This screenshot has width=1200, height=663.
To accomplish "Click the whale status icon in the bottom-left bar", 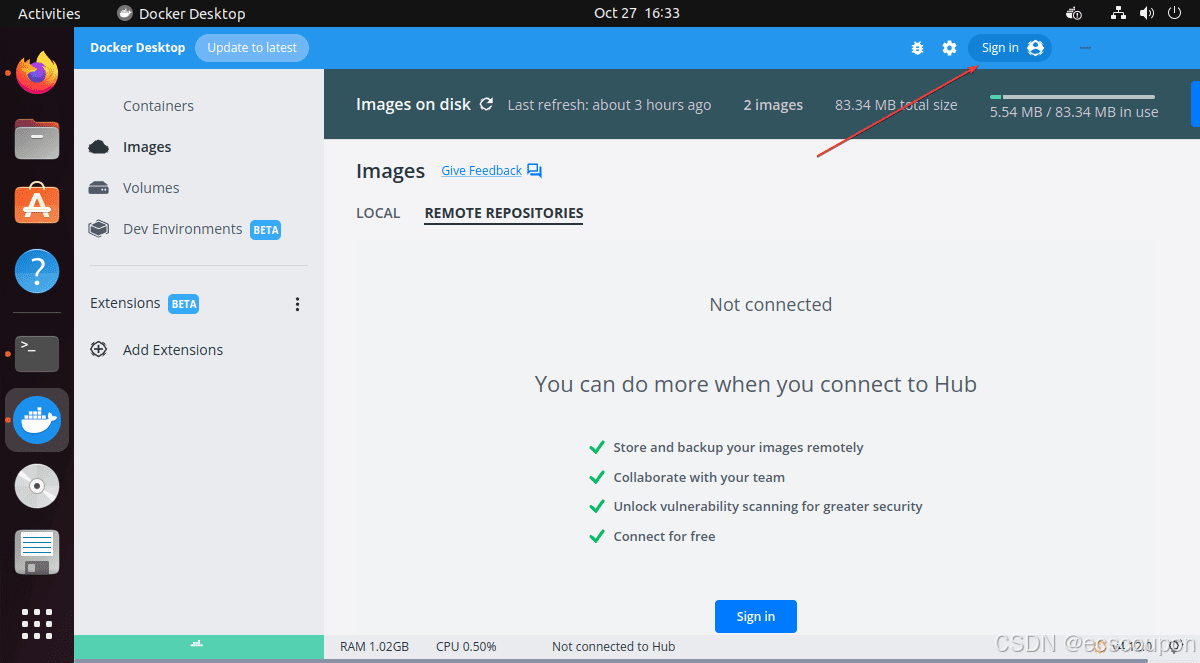I will tap(197, 643).
